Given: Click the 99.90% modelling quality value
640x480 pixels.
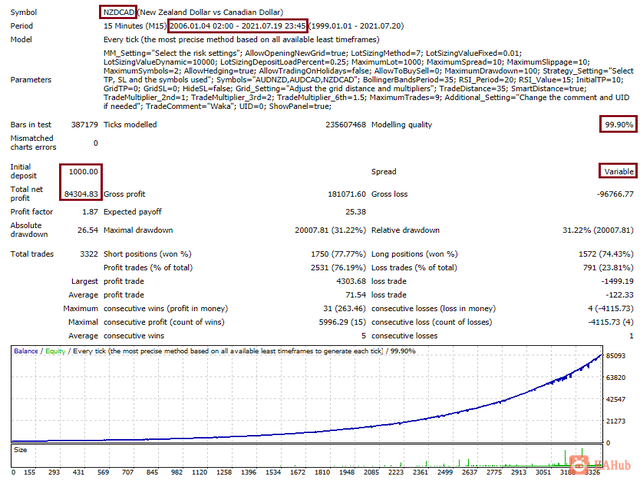Looking at the screenshot, I should point(619,124).
